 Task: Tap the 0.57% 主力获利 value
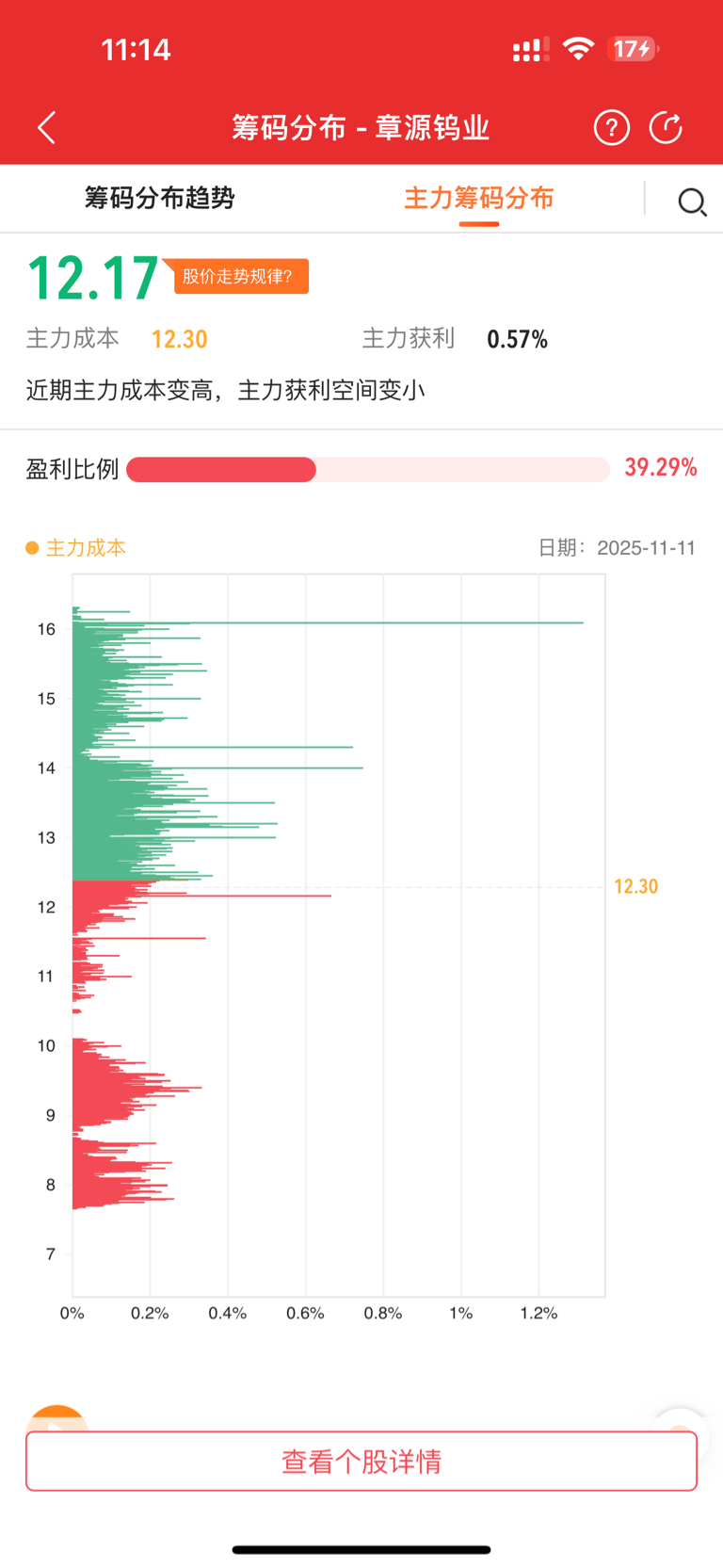coord(517,339)
